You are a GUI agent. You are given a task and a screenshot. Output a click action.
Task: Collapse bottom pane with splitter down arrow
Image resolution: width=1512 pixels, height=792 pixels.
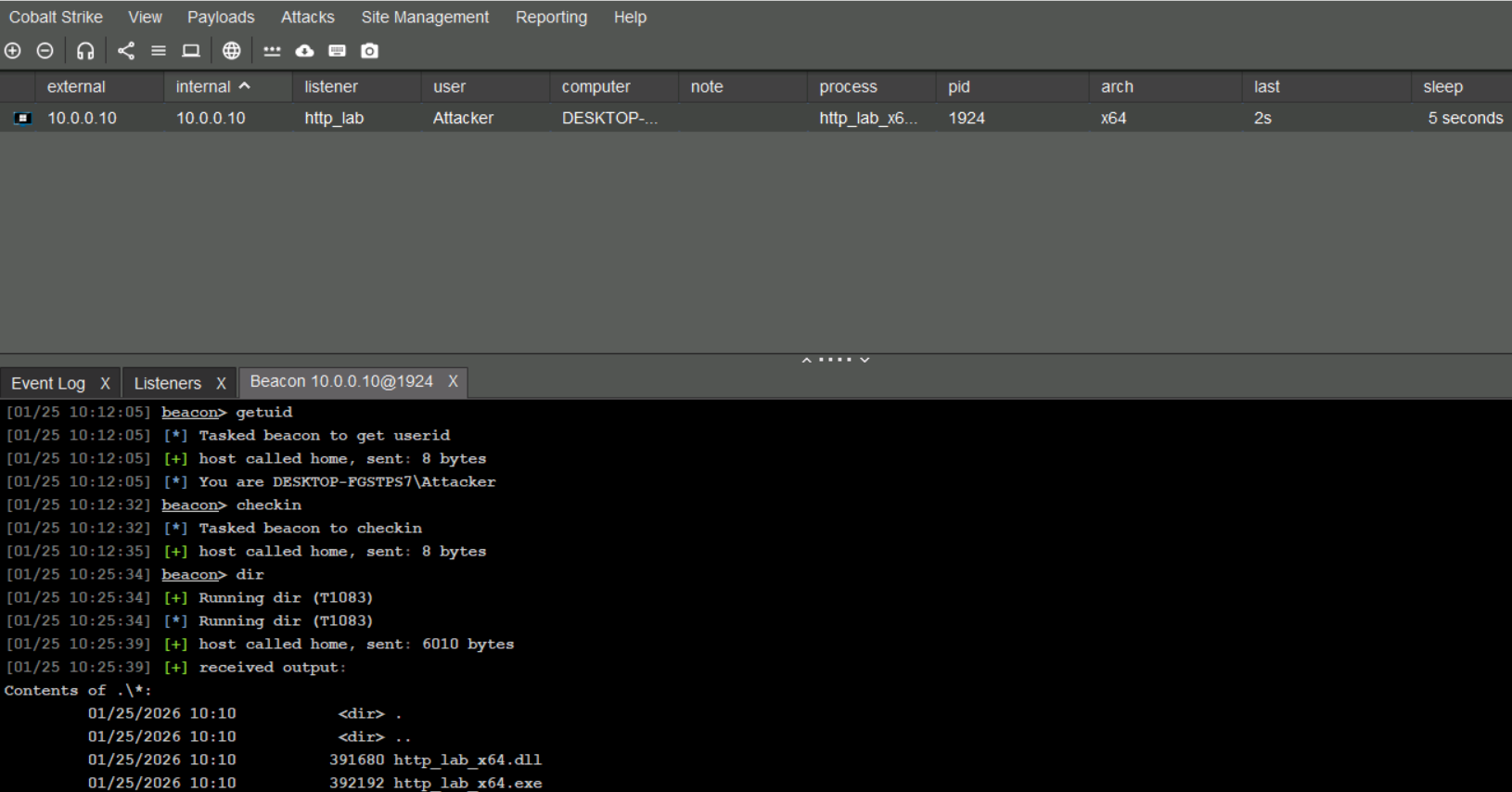[865, 360]
